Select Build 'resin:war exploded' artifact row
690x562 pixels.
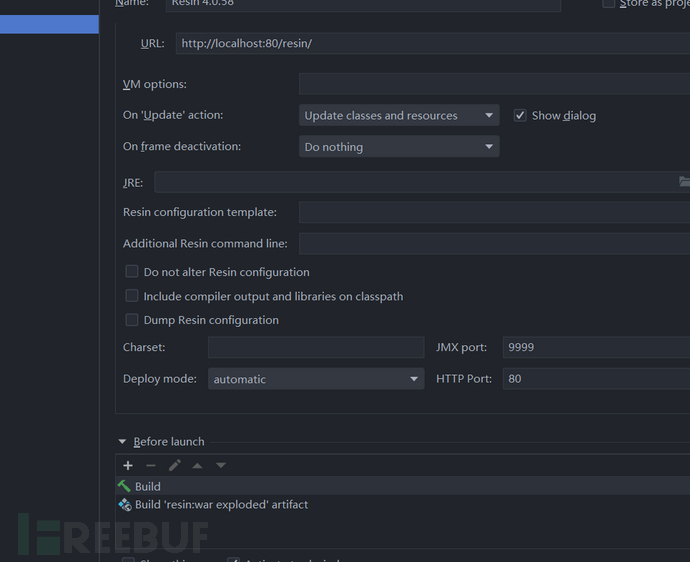403,504
